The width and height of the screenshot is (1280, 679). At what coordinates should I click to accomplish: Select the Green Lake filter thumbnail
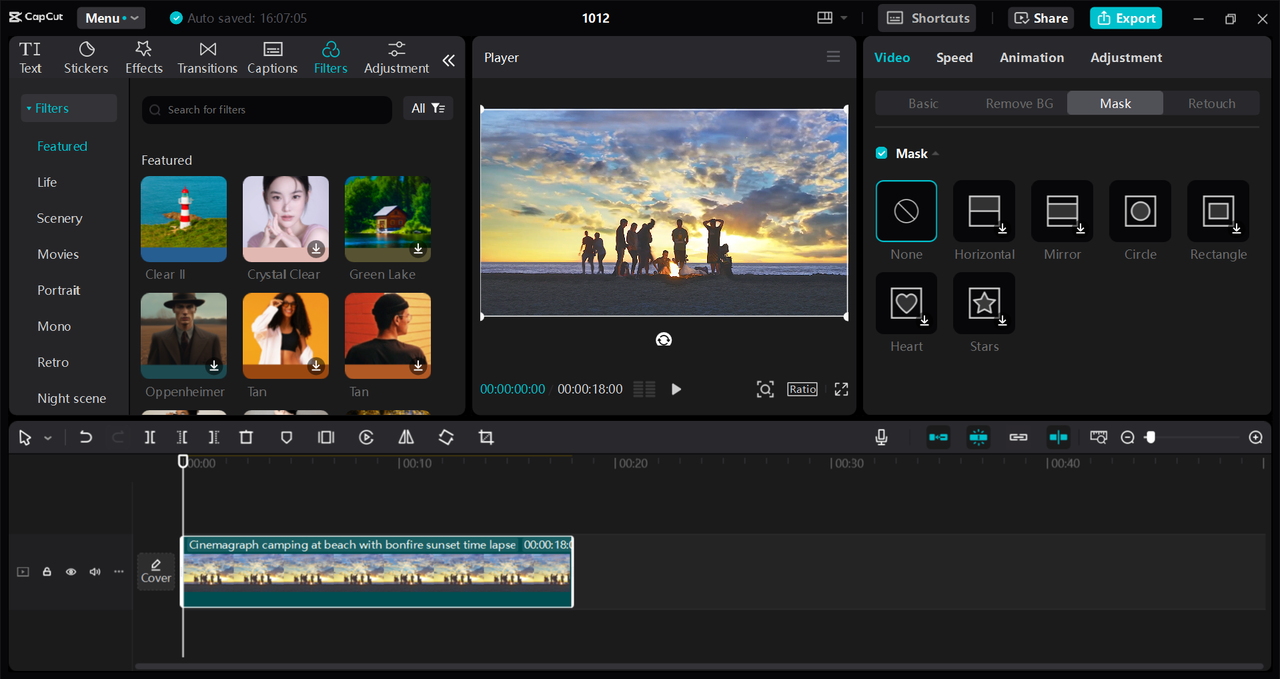pos(388,220)
